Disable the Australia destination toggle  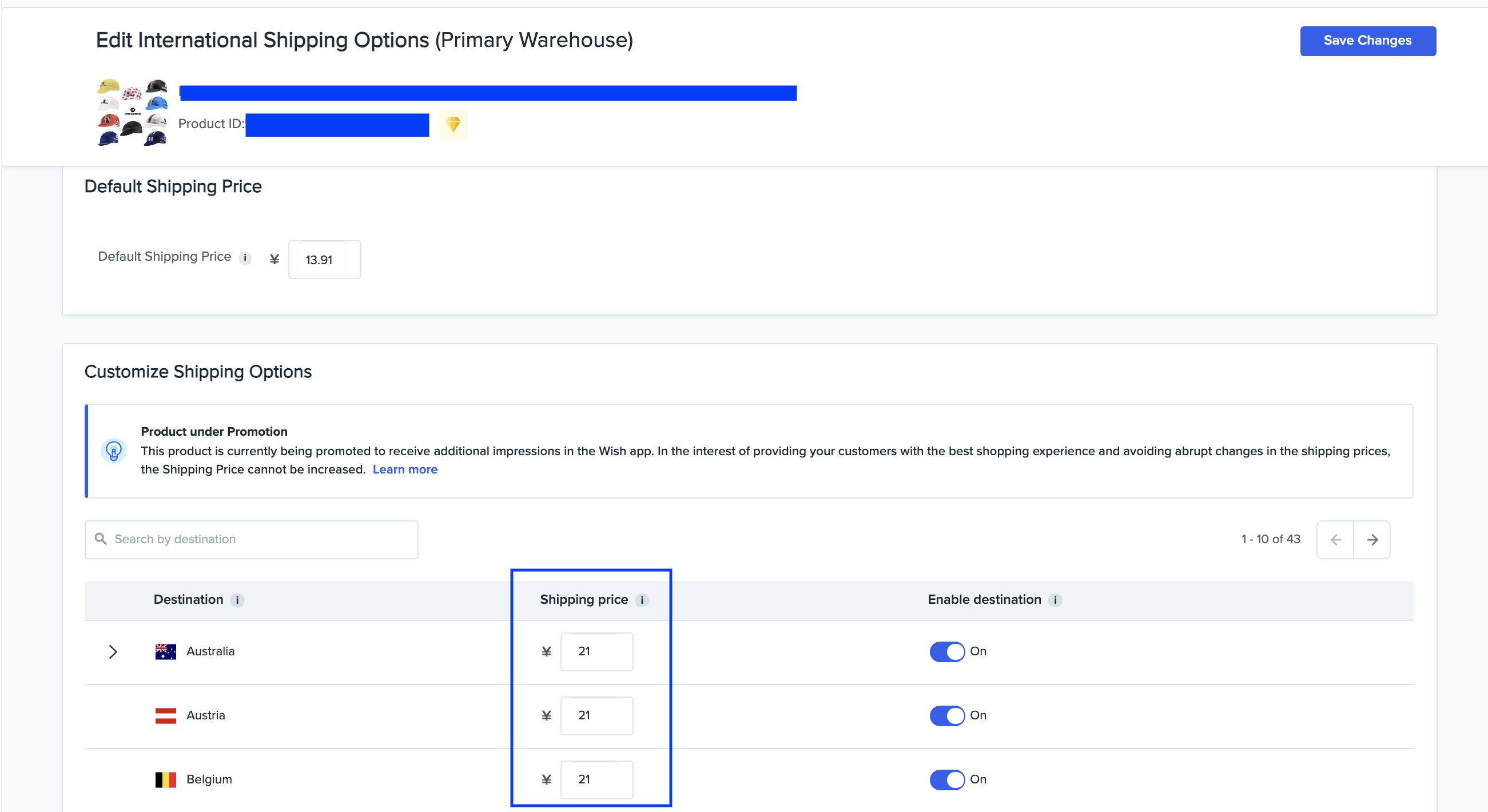pyautogui.click(x=947, y=651)
